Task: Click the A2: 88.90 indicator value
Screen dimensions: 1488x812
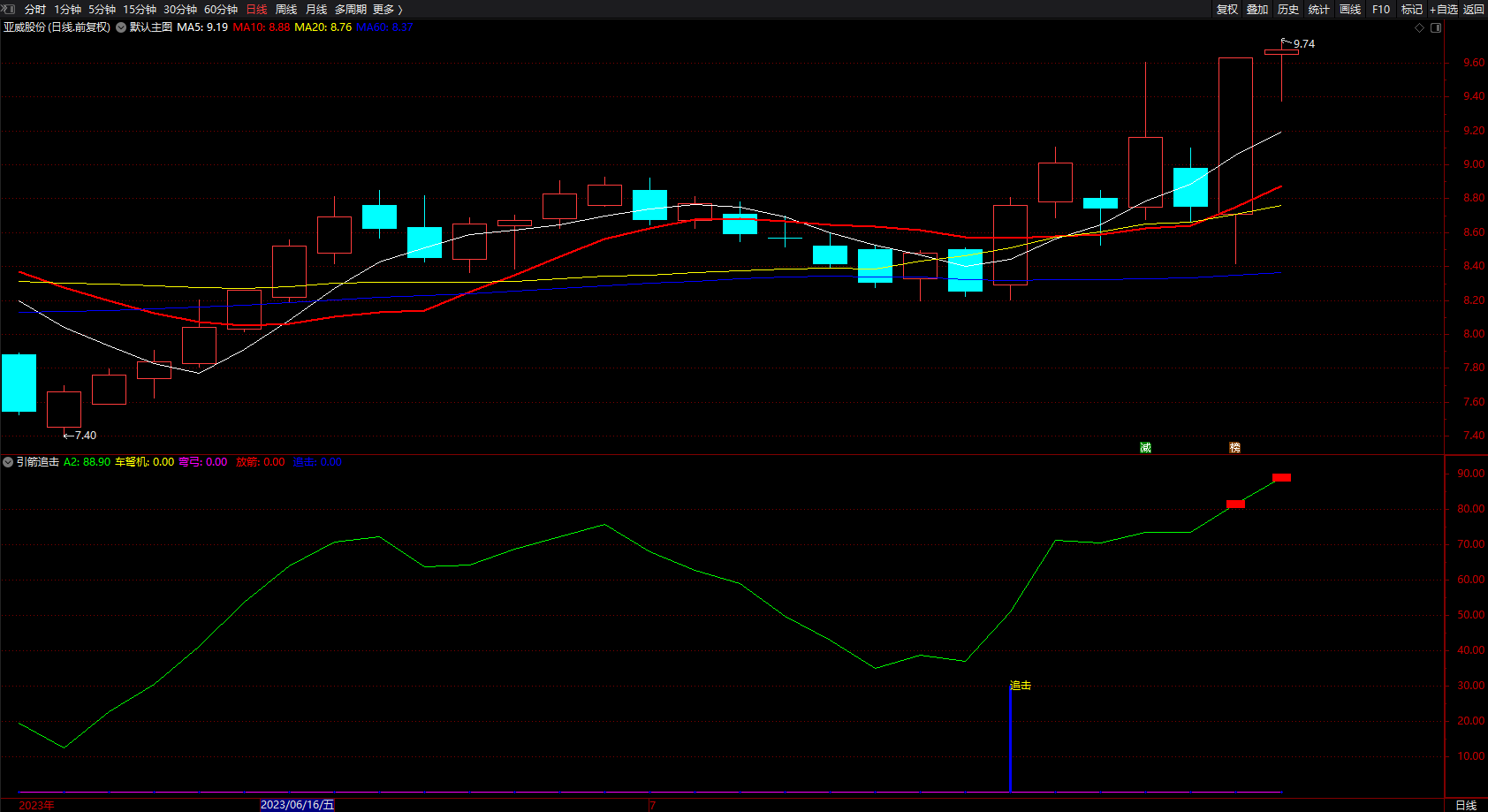Action: click(x=87, y=462)
